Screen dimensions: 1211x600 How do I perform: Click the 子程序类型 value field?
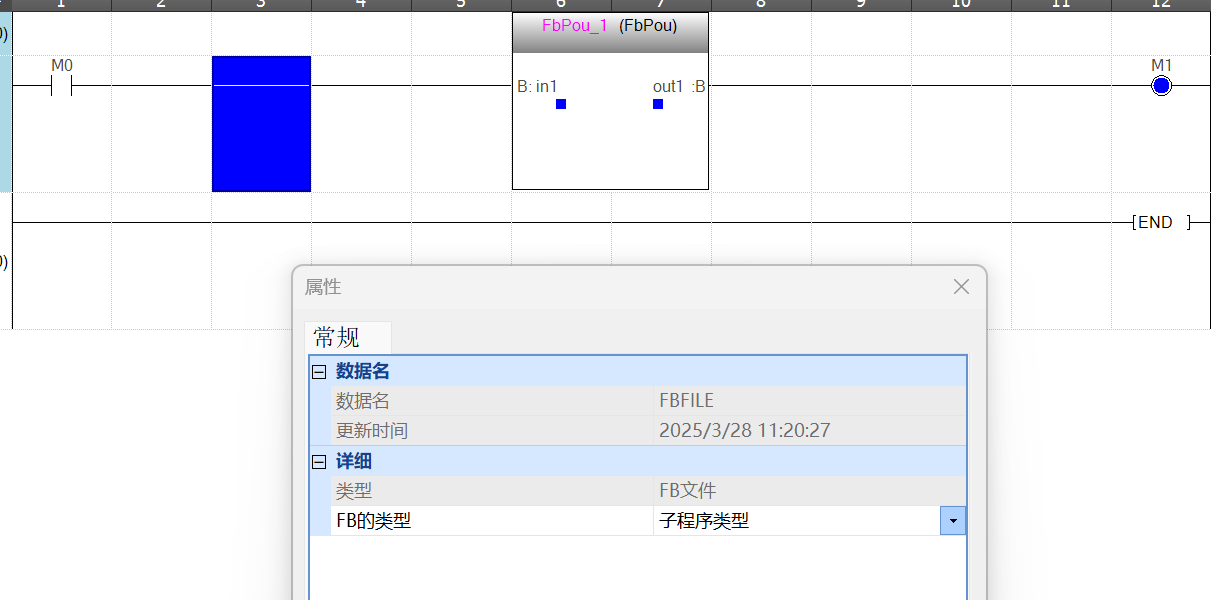point(795,521)
